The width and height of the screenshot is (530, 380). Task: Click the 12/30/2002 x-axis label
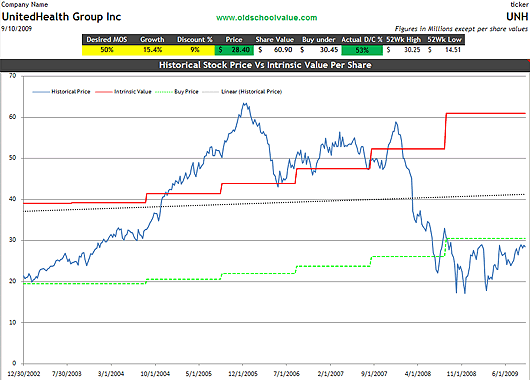(23, 374)
